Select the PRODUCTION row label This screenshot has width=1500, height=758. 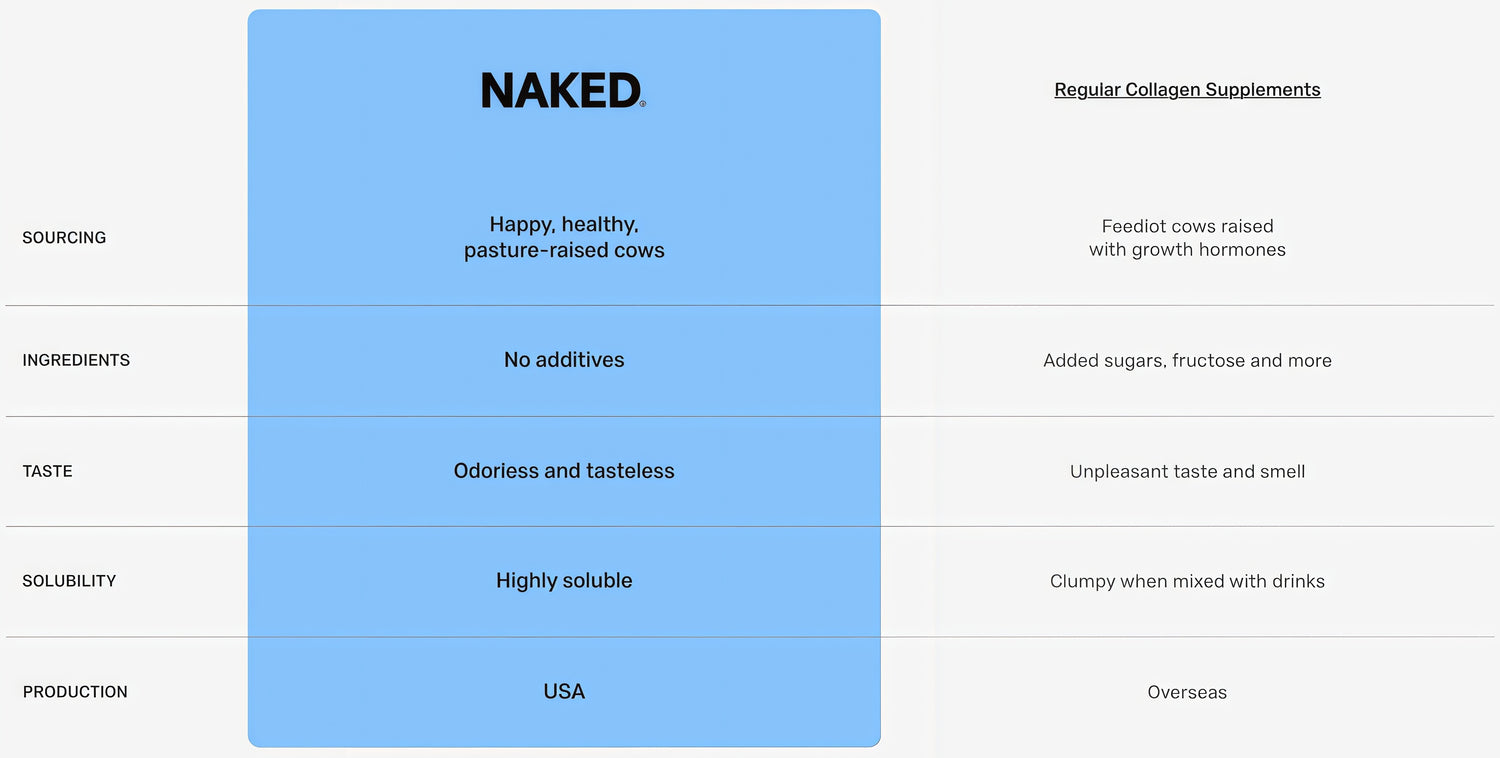[75, 692]
